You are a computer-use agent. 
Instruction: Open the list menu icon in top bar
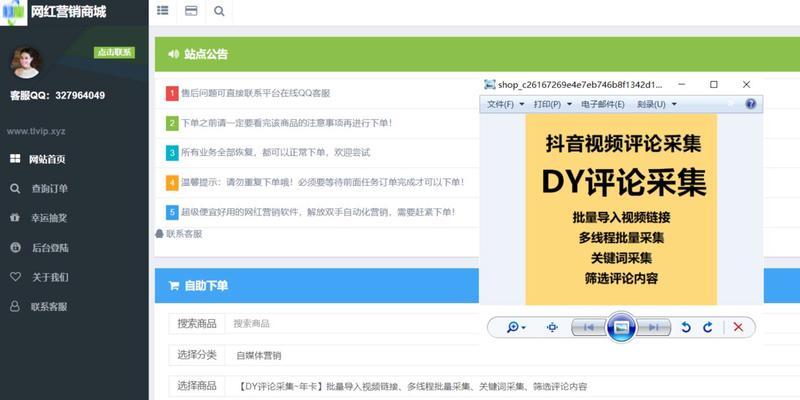(x=163, y=11)
